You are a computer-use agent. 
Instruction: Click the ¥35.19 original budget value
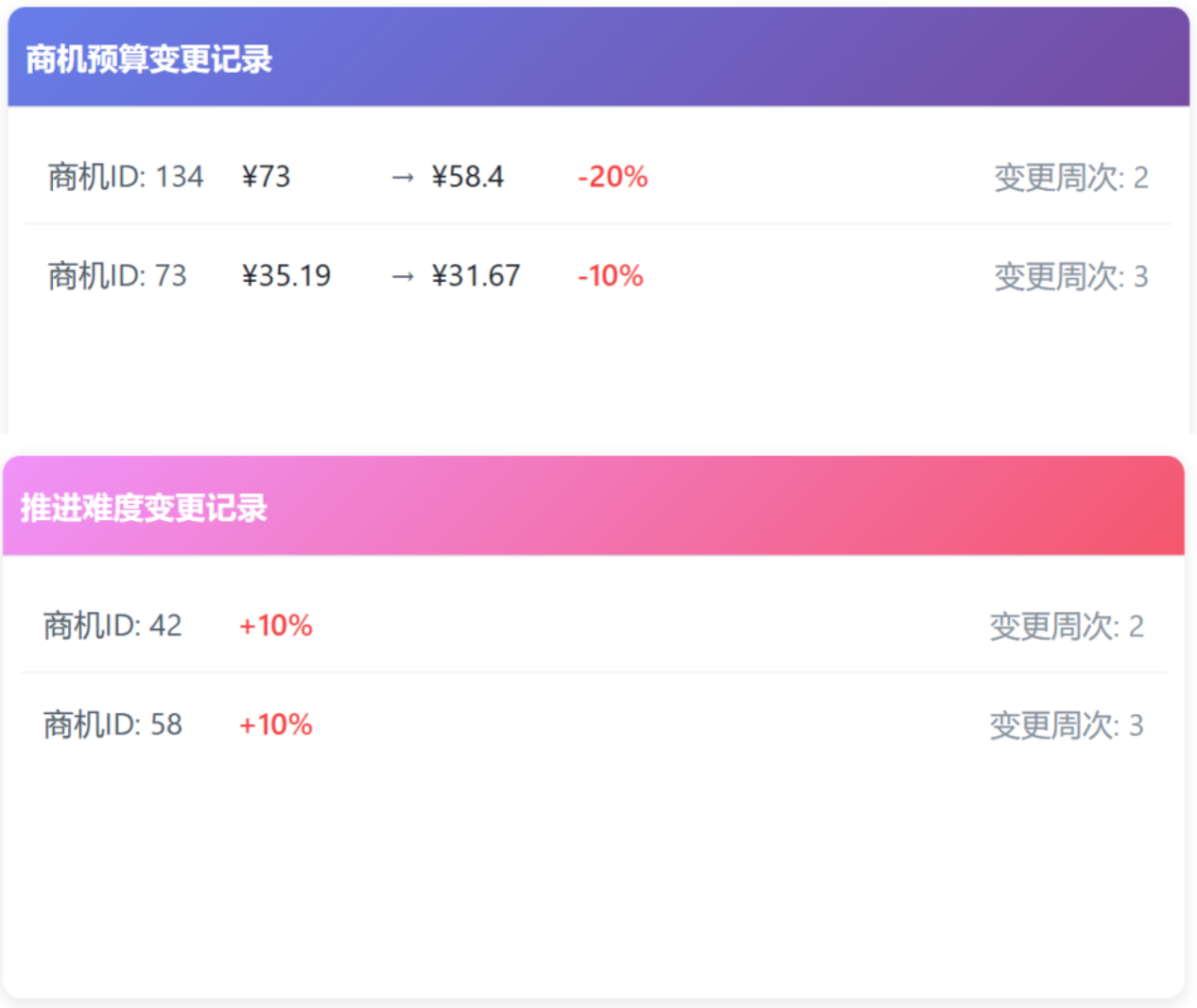(286, 275)
